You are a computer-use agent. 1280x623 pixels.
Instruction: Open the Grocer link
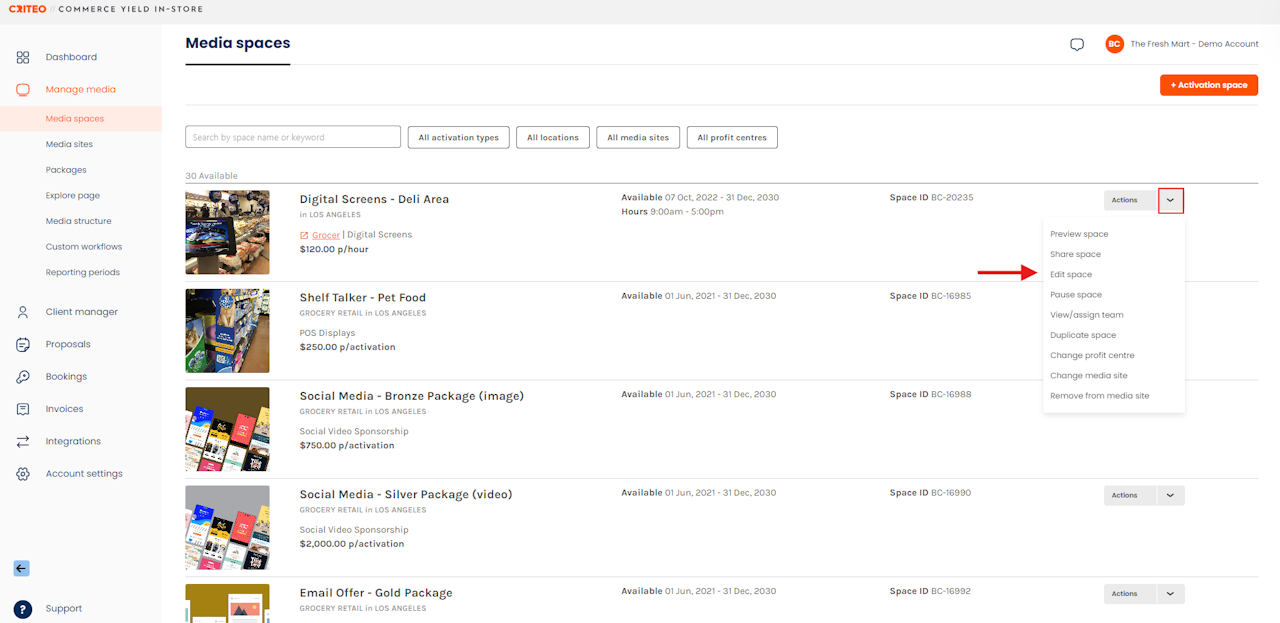click(x=326, y=235)
